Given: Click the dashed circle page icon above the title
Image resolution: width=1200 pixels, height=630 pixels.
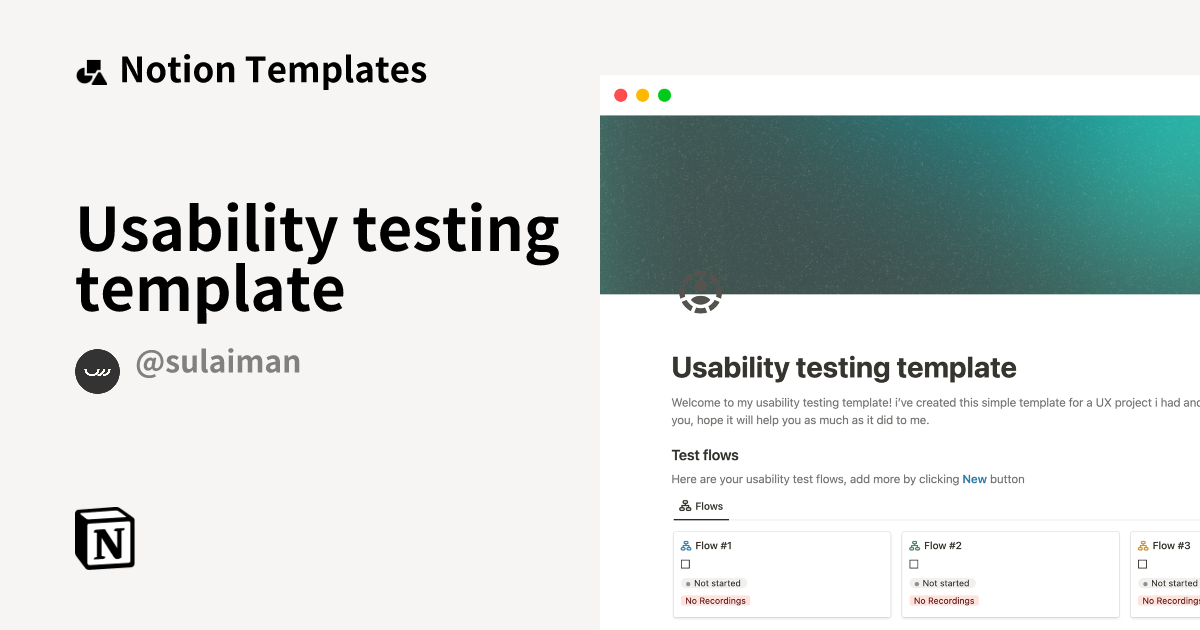Looking at the screenshot, I should (701, 294).
